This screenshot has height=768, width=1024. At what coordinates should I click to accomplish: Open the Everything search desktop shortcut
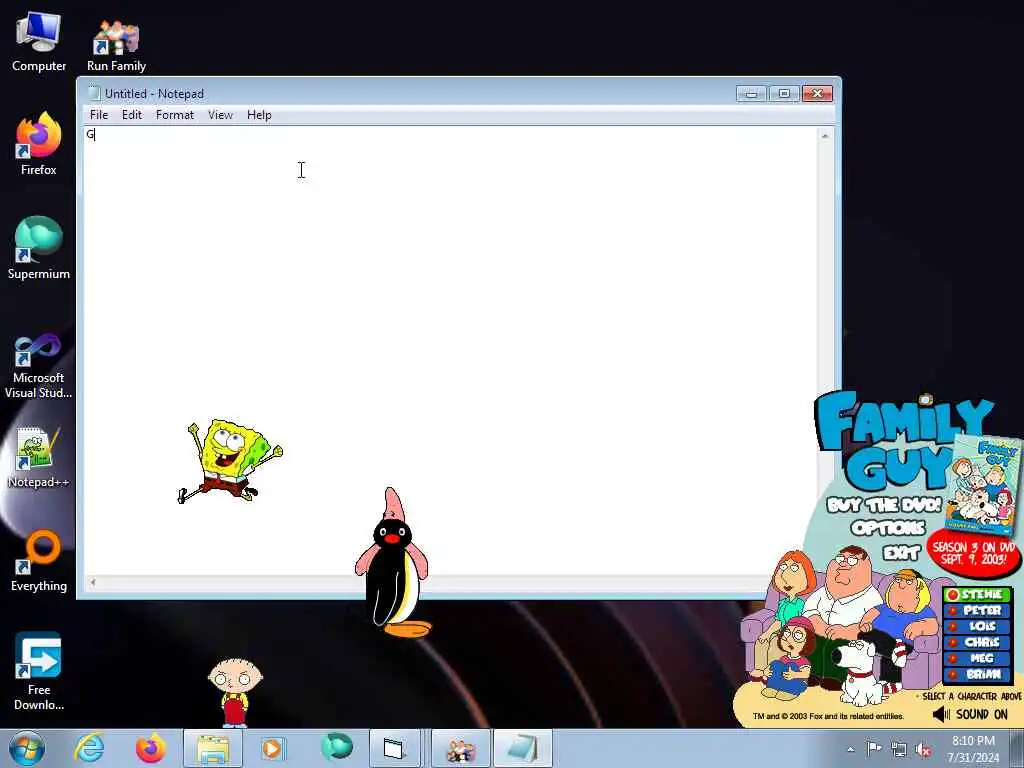click(x=39, y=562)
